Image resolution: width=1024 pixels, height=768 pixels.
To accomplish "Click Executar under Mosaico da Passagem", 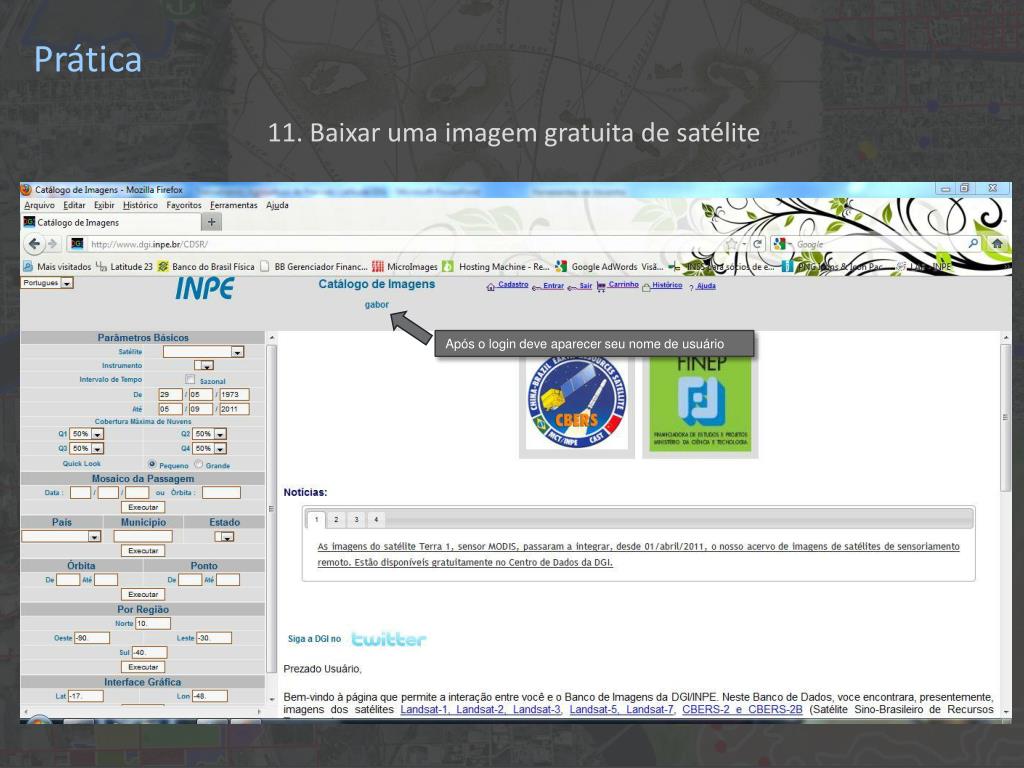I will point(143,507).
